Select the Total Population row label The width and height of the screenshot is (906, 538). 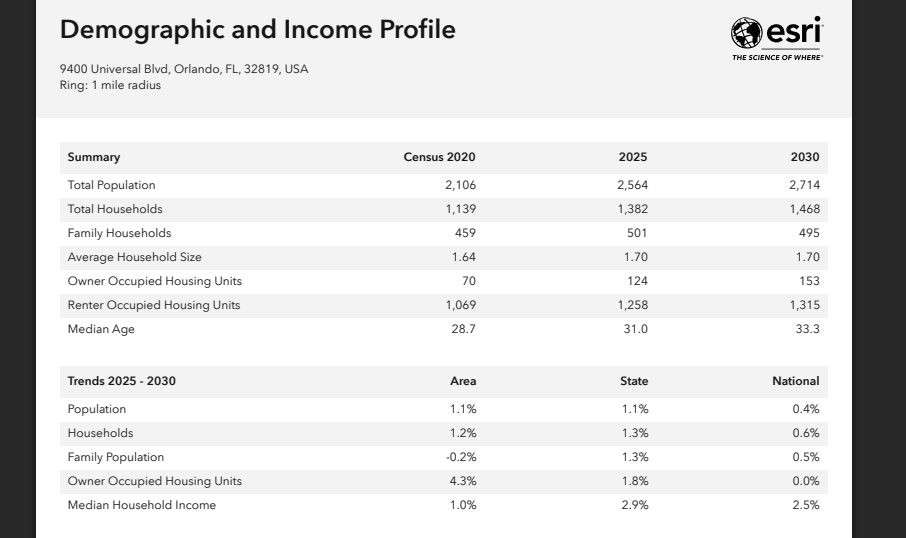pyautogui.click(x=112, y=185)
